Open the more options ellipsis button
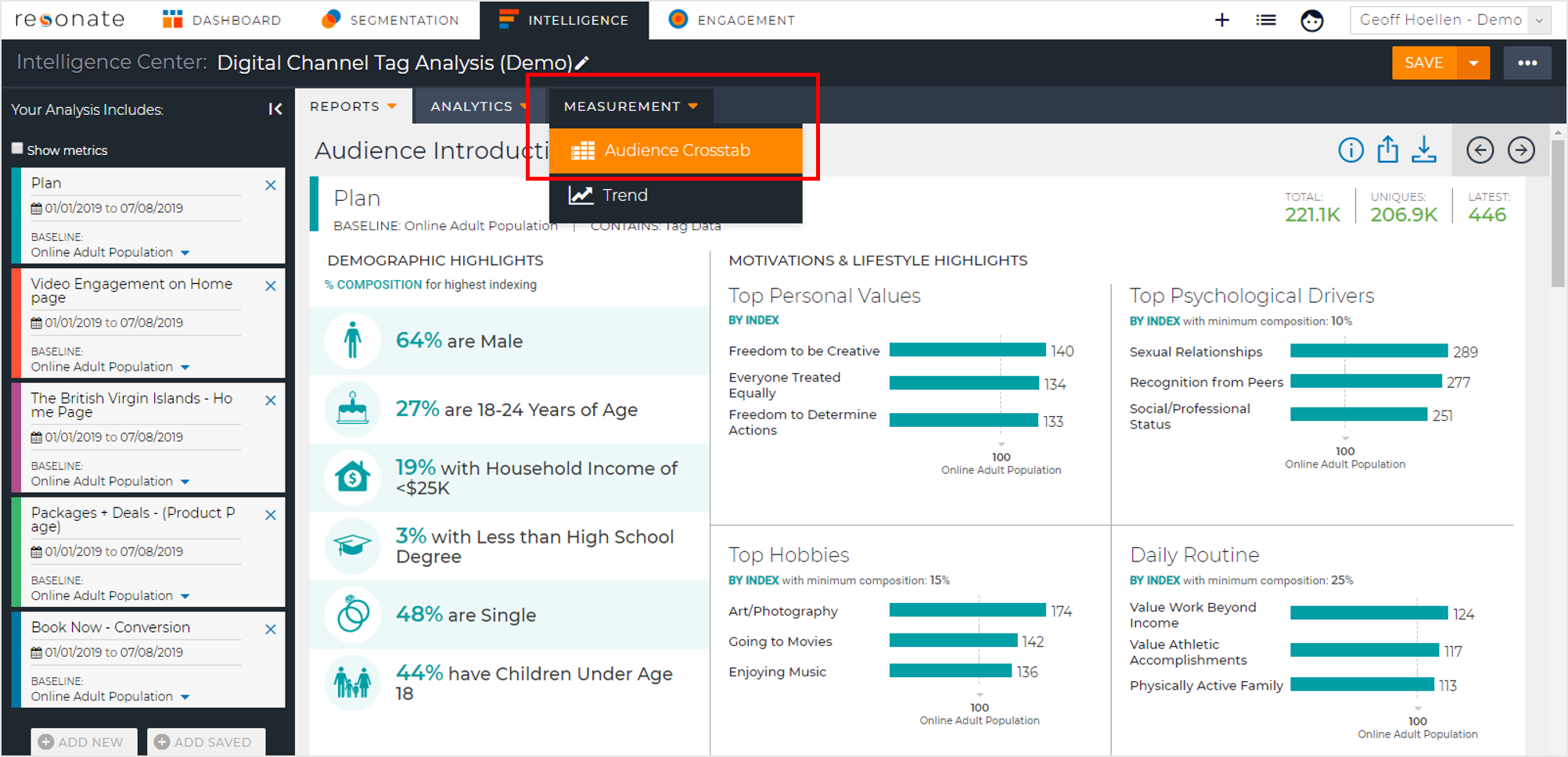This screenshot has height=757, width=1568. click(x=1527, y=63)
